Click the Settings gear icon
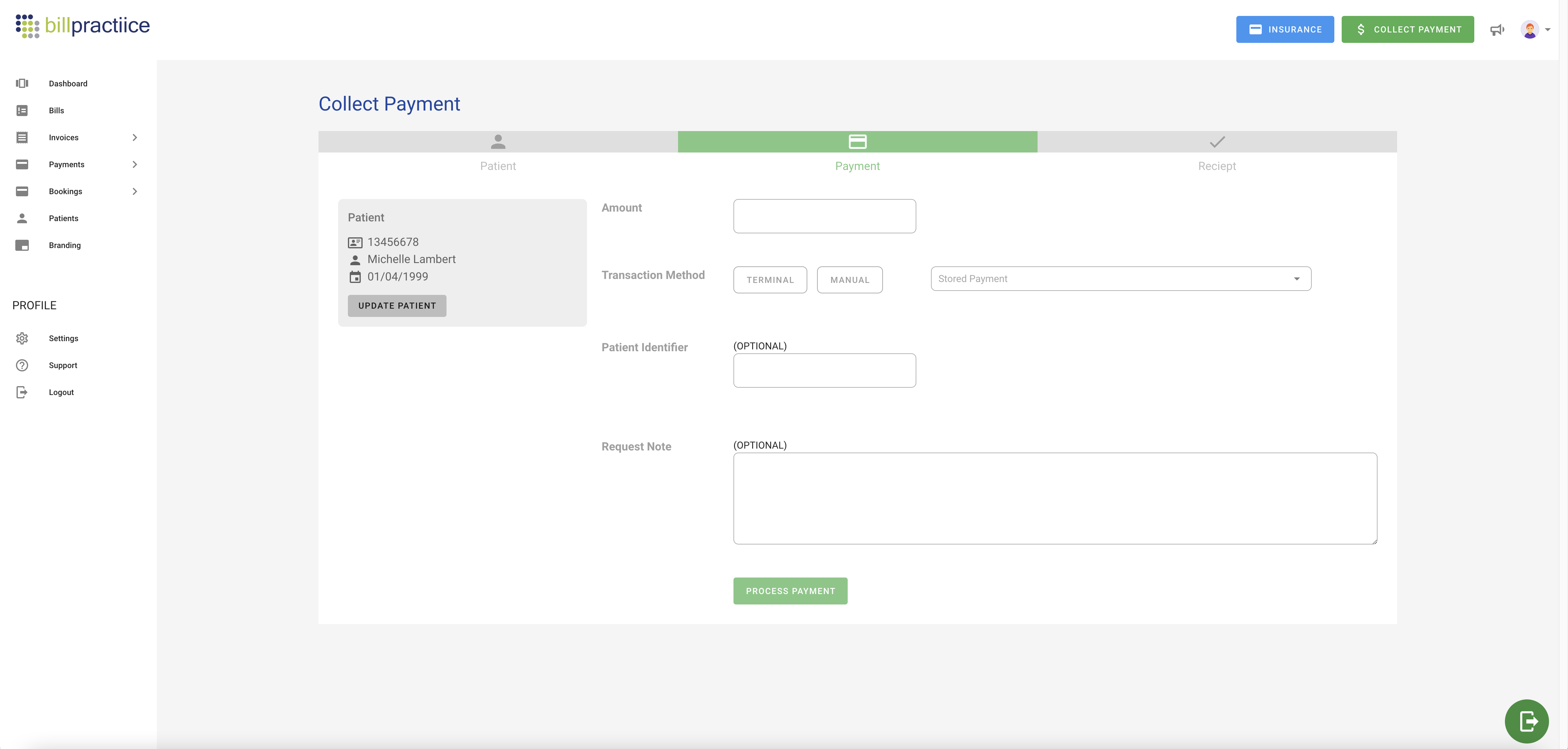 (22, 338)
